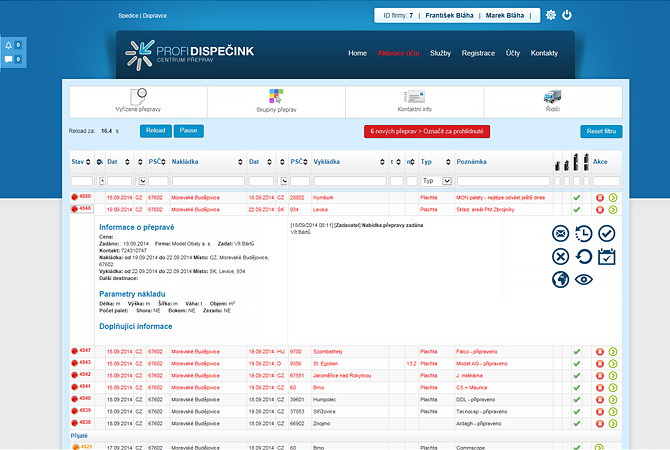
Task: Click the Spedice link
Action: (x=128, y=15)
